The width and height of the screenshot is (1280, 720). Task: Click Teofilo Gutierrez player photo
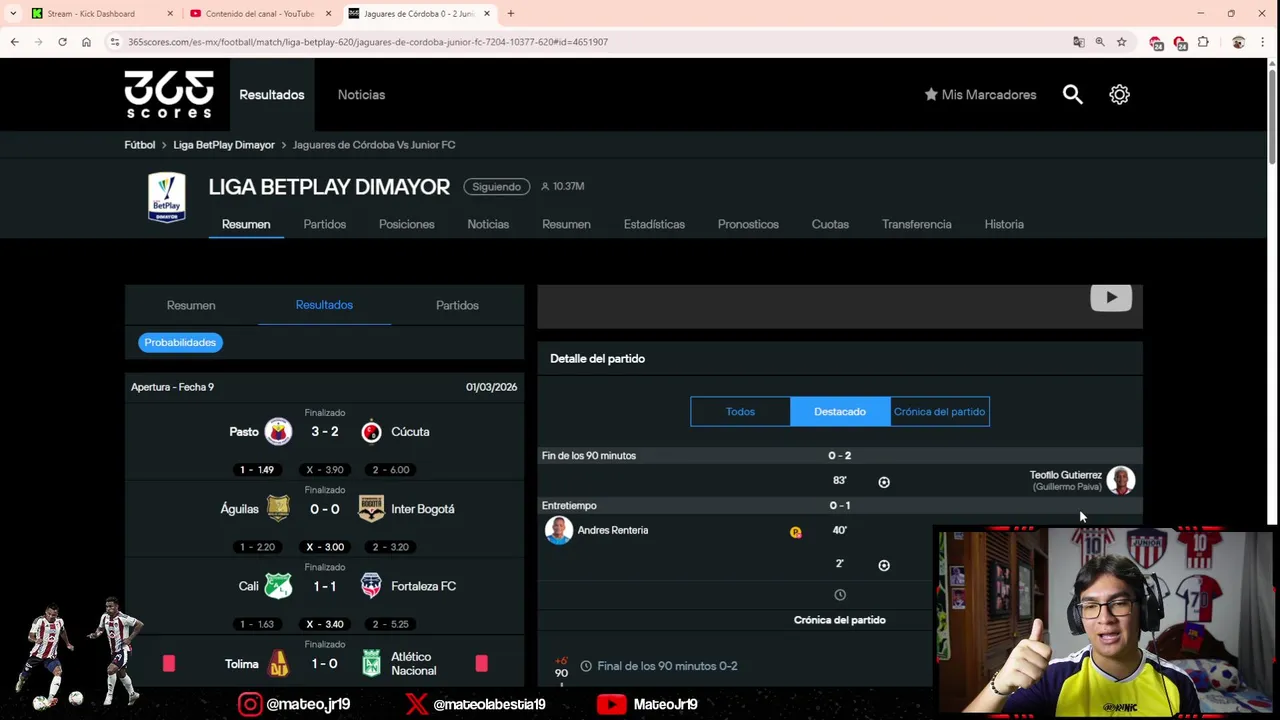1120,480
